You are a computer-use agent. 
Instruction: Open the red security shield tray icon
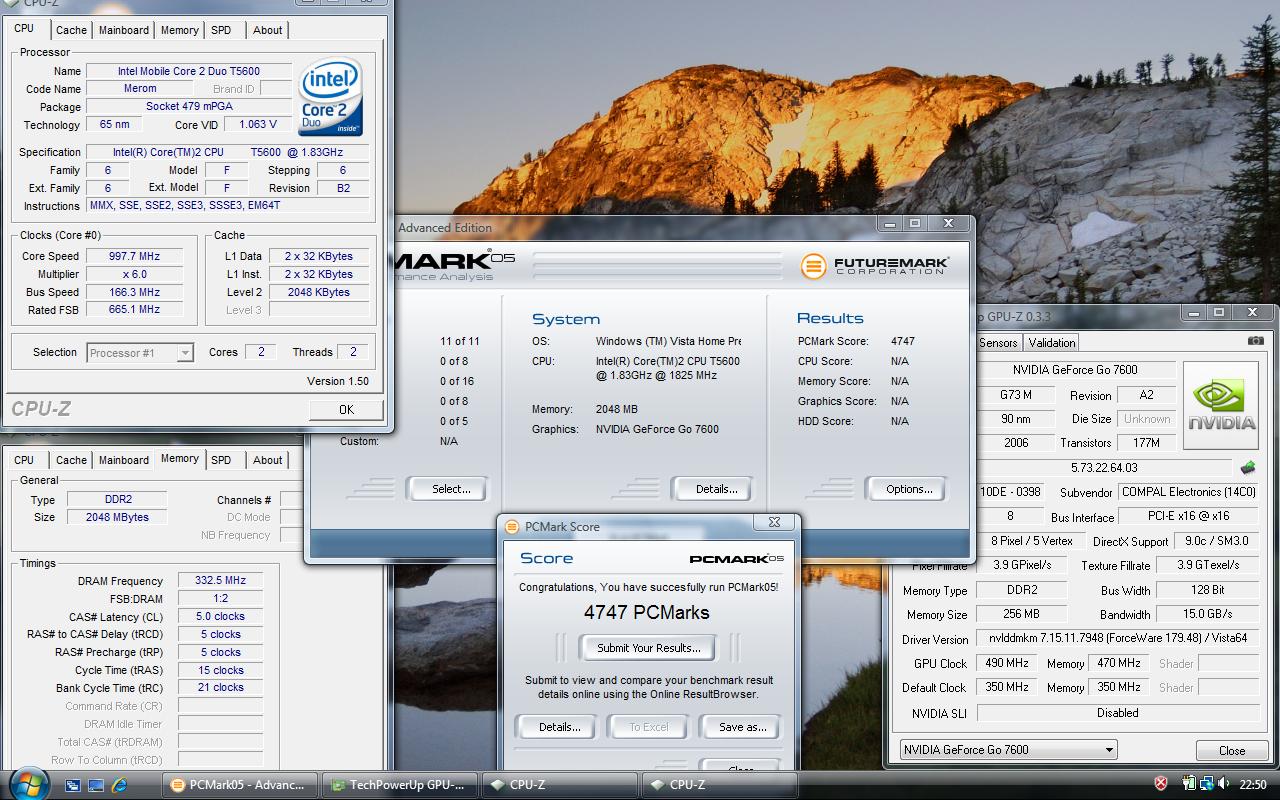[x=1161, y=784]
